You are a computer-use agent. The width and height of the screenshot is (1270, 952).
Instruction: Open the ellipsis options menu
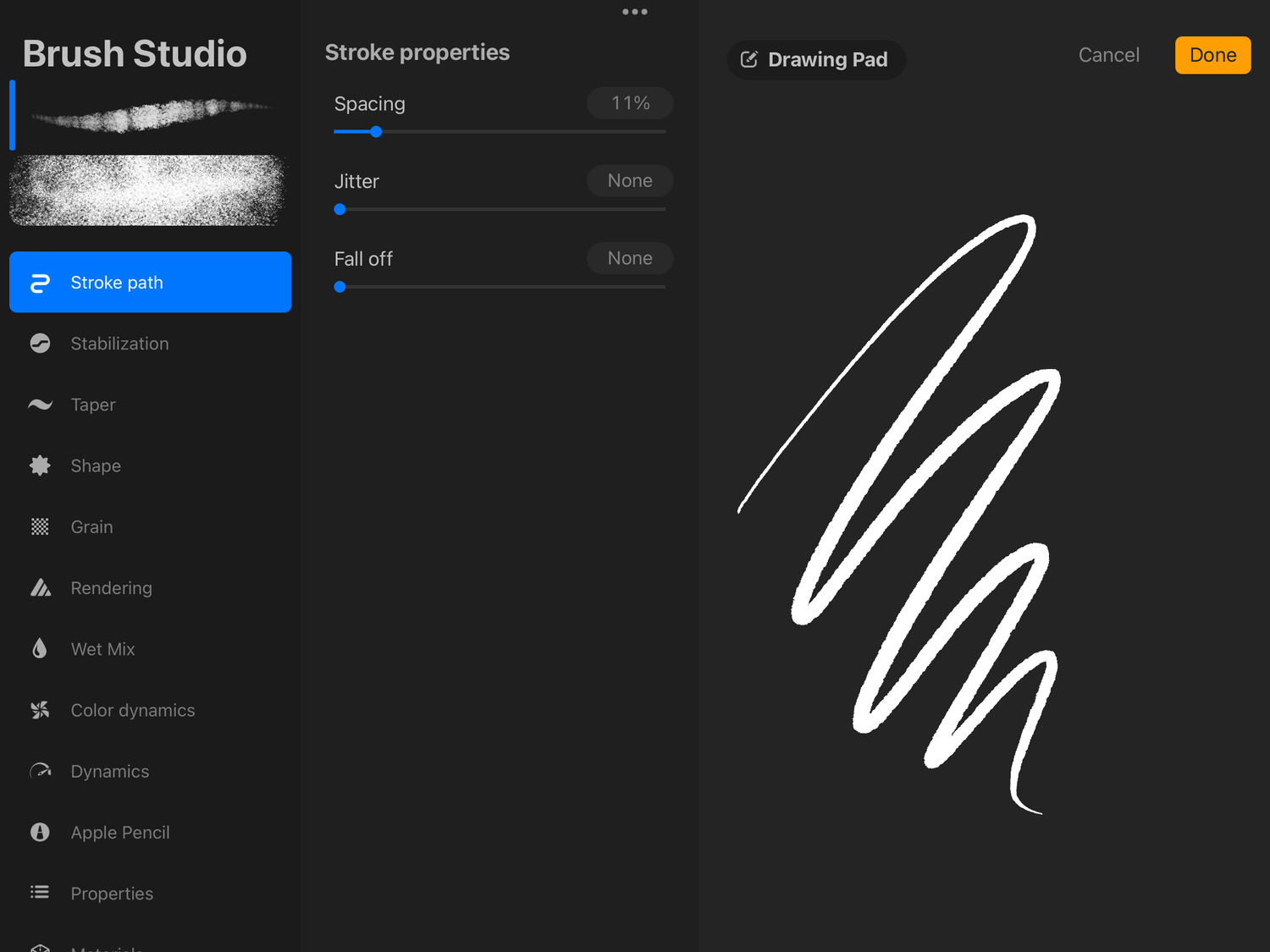(634, 12)
